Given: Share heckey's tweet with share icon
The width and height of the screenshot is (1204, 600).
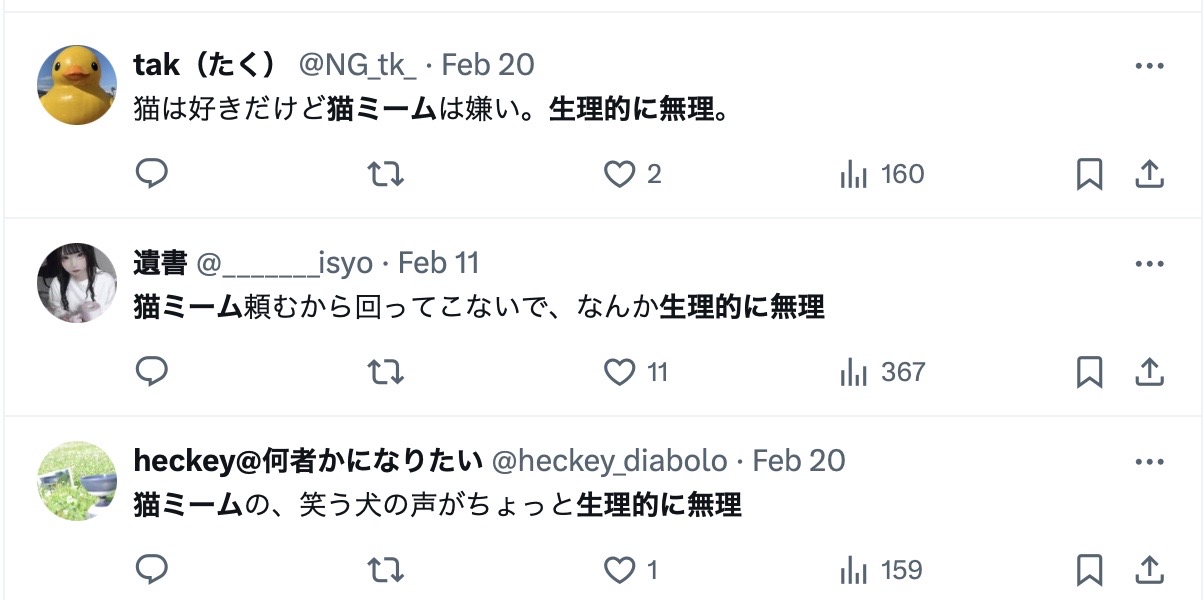Looking at the screenshot, I should 1150,570.
